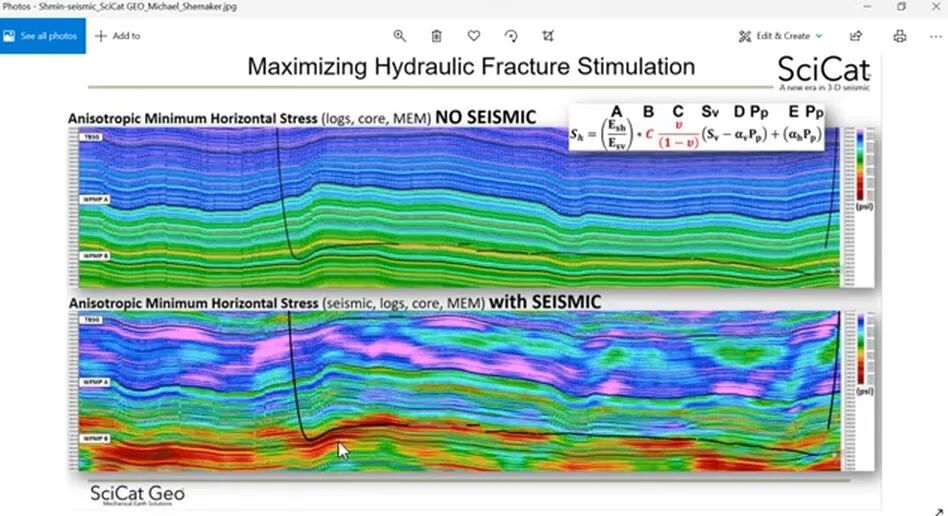Restore down the Photos window
948x516 pixels.
pos(901,6)
